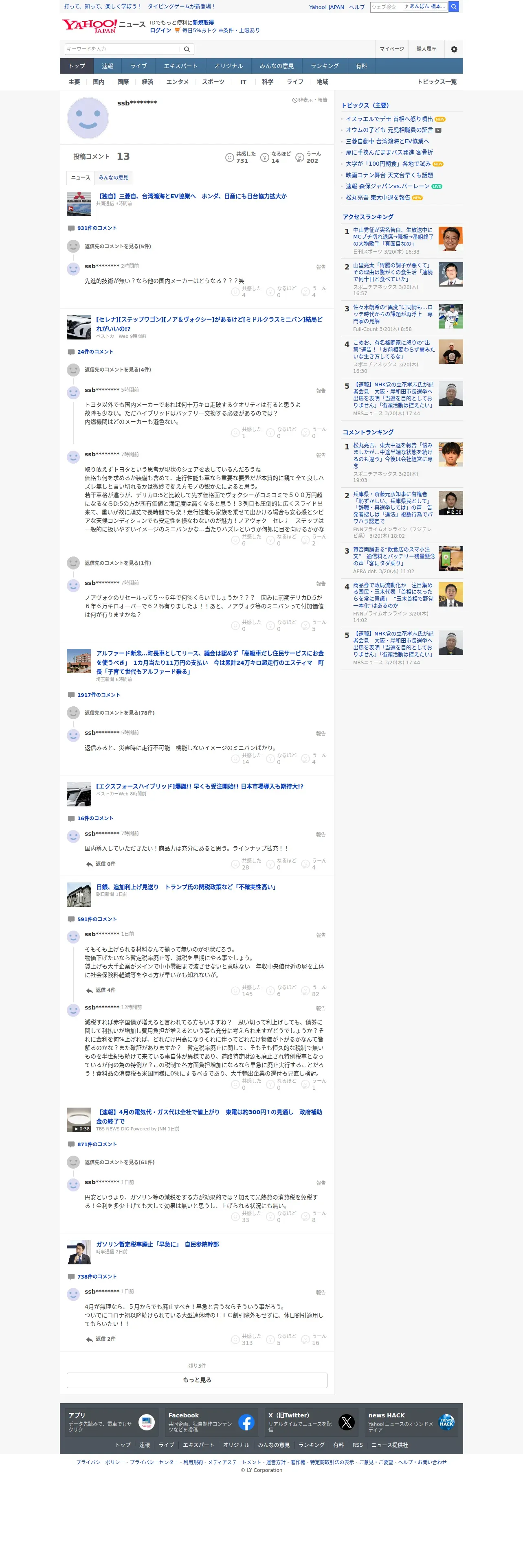
Task: Click the 返信 2件 reply arrow icon
Action: click(90, 1339)
